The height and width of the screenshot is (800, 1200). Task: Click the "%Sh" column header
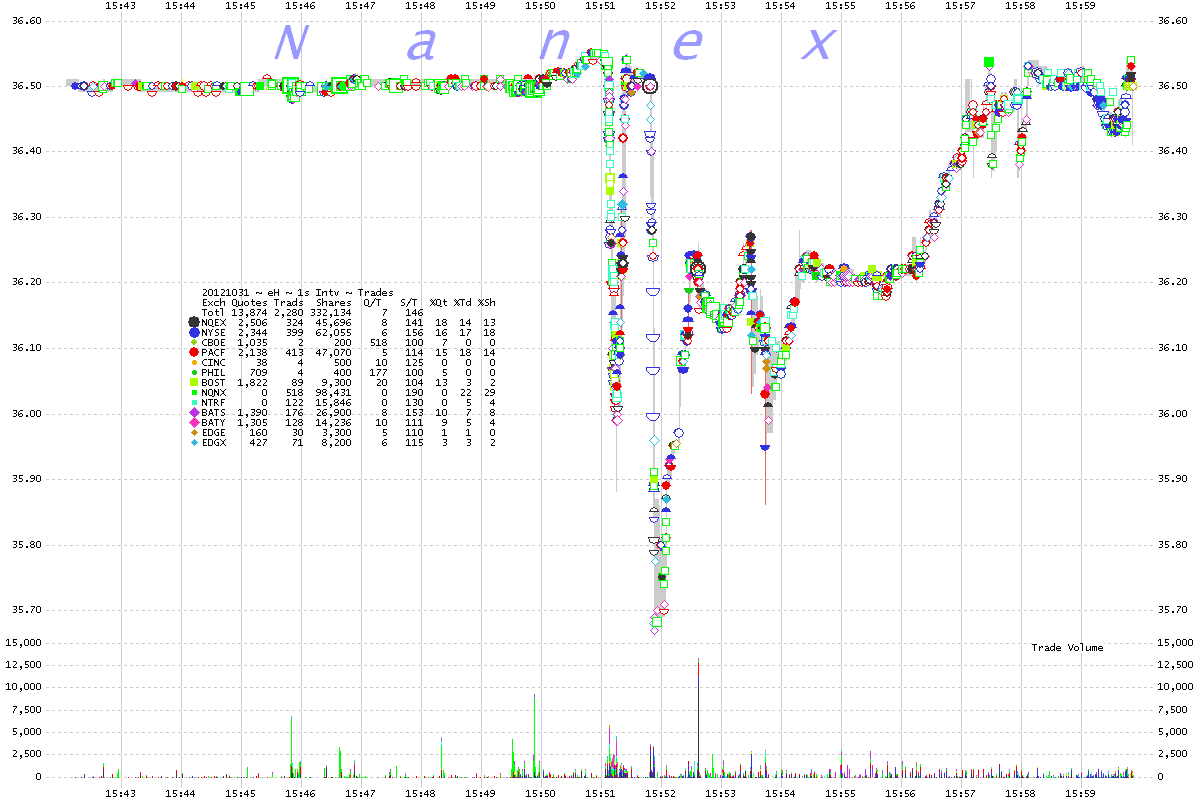tap(487, 302)
